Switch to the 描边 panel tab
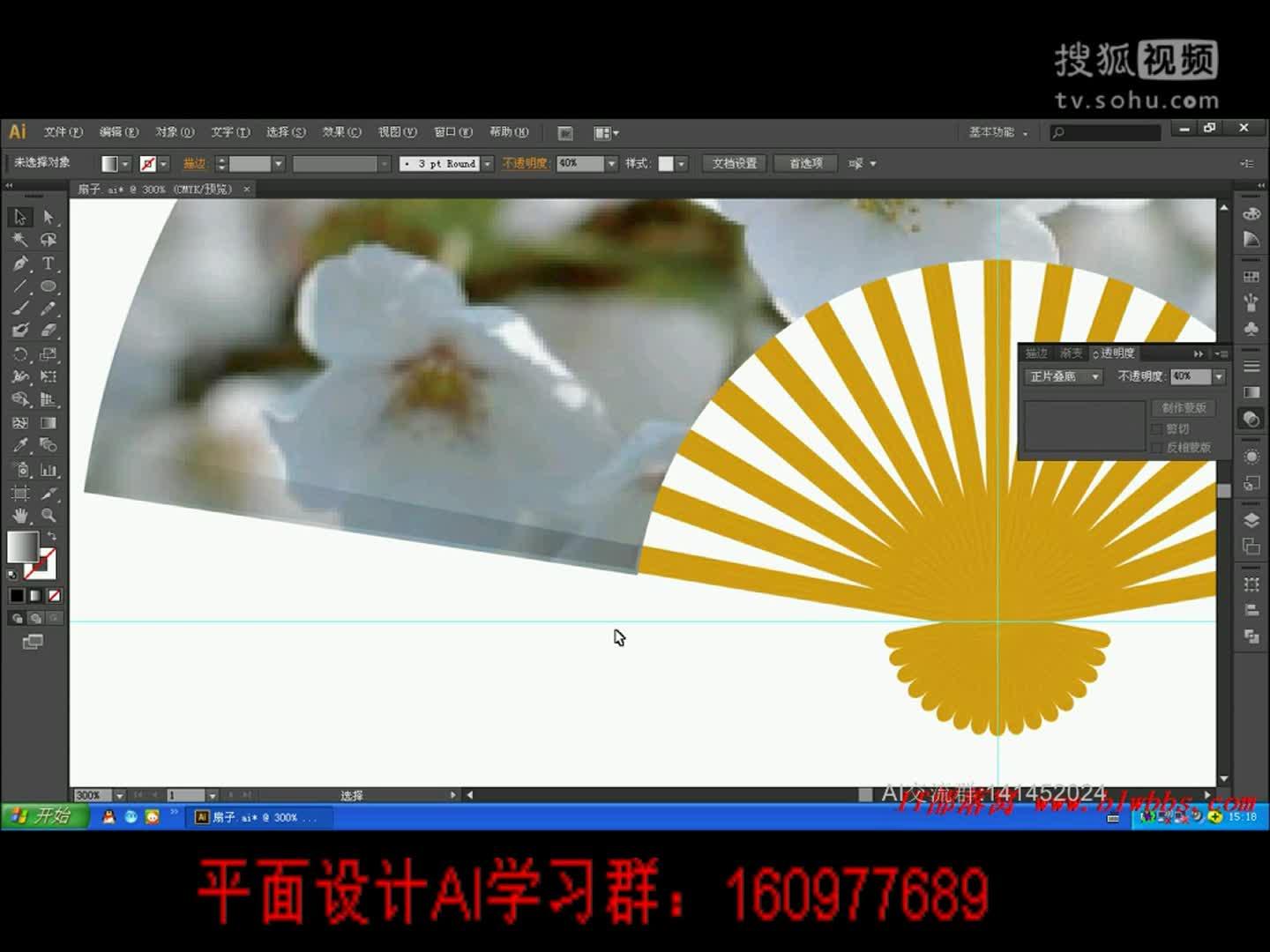Viewport: 1270px width, 952px height. (1037, 353)
